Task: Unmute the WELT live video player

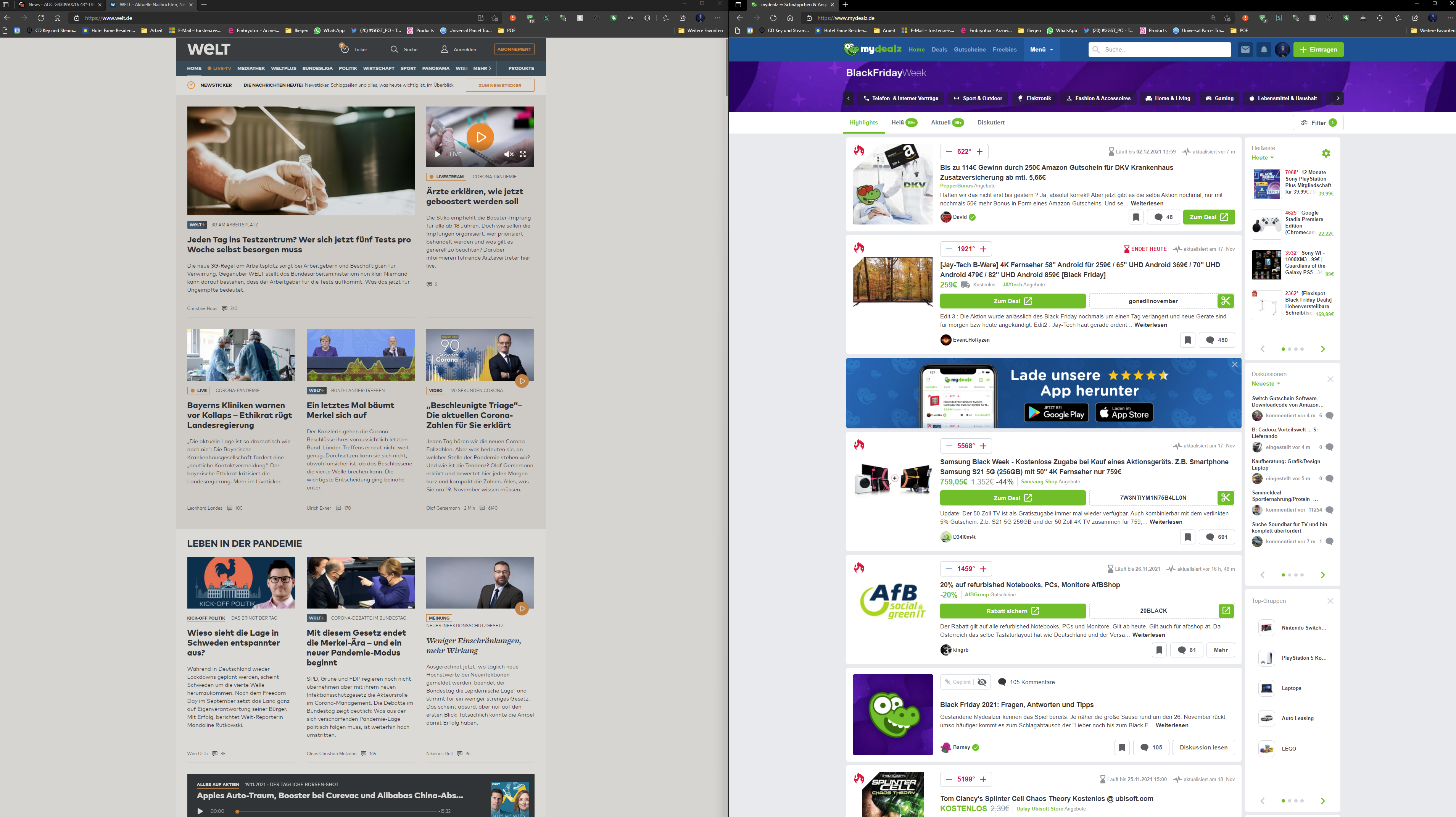Action: pyautogui.click(x=509, y=154)
